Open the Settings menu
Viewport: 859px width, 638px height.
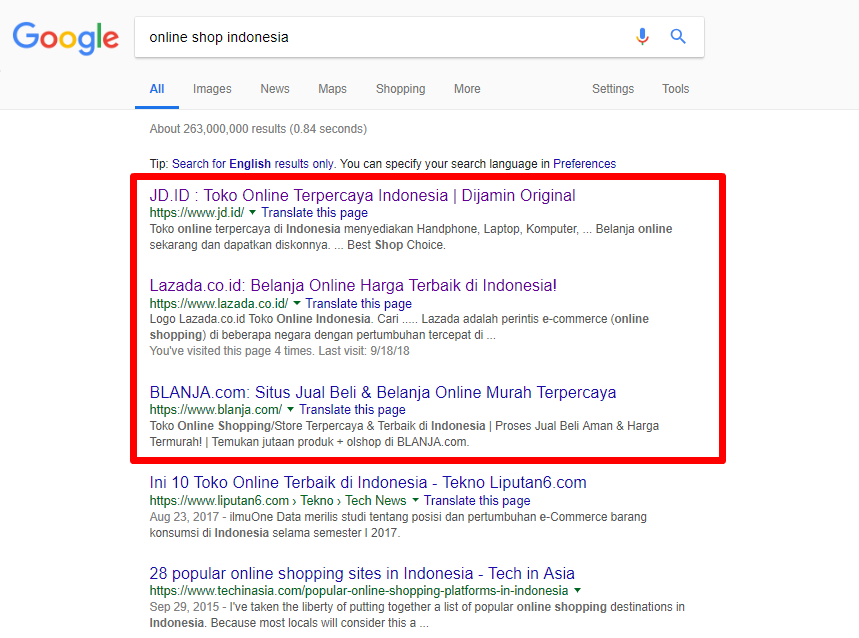click(x=613, y=89)
